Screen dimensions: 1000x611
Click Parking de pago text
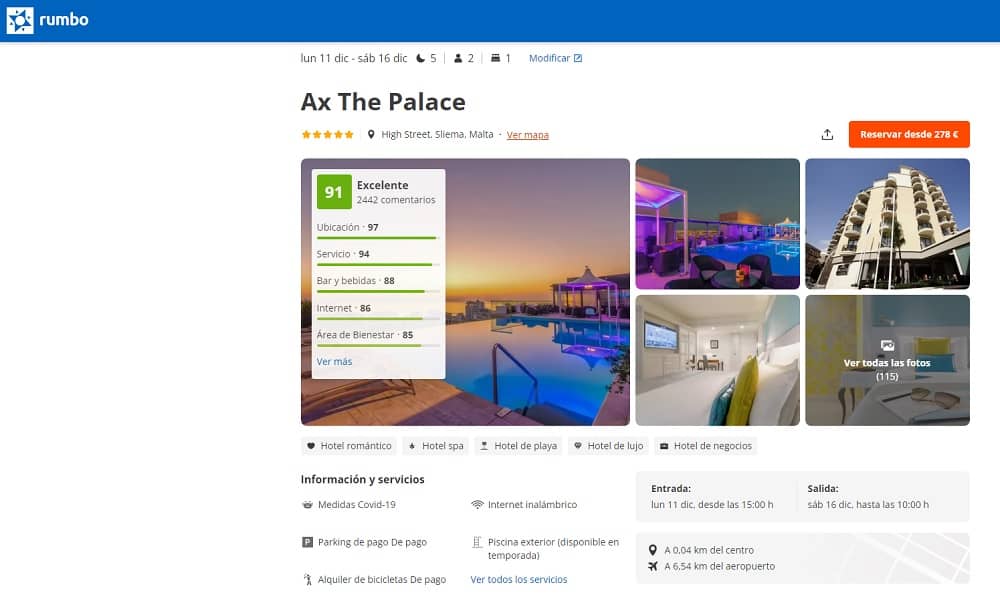point(372,542)
